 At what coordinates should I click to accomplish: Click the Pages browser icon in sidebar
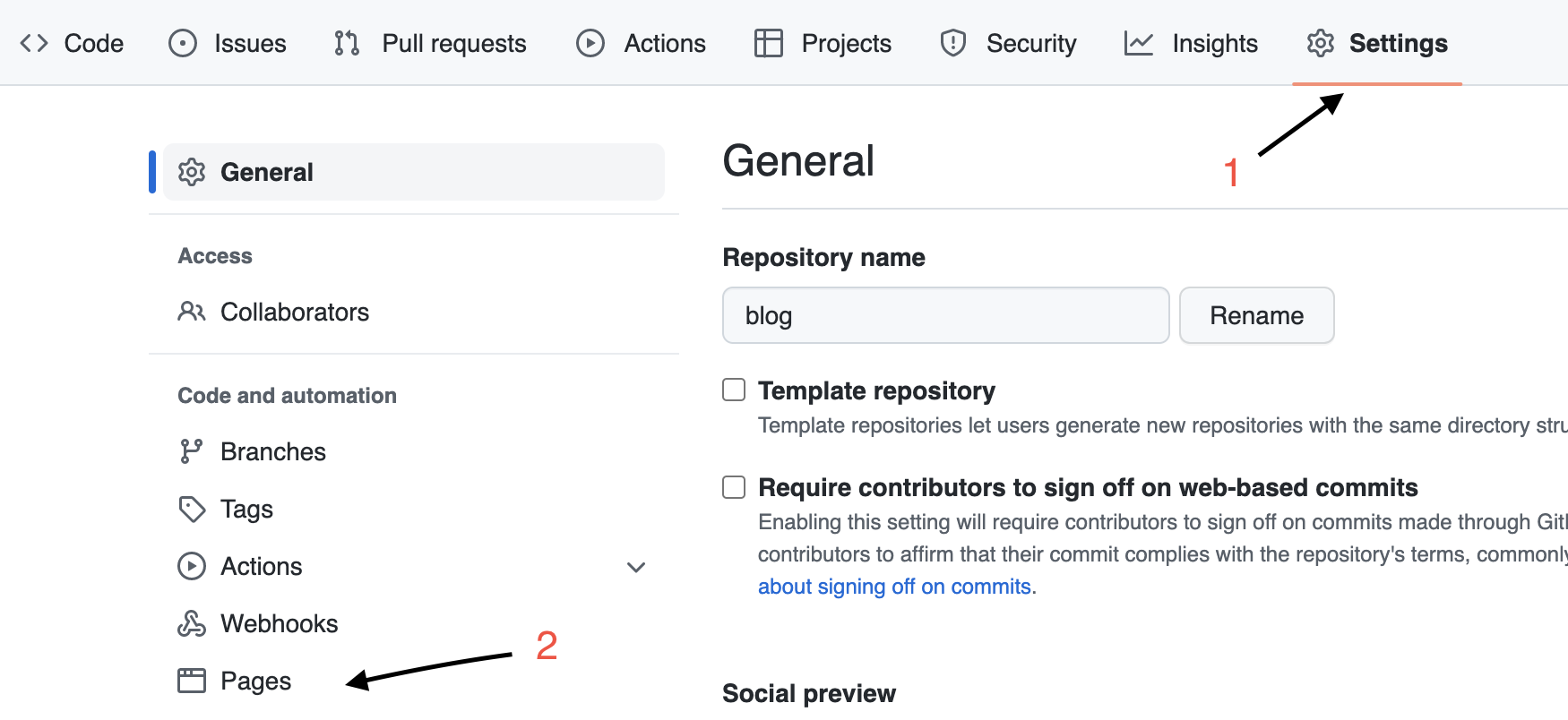click(192, 681)
